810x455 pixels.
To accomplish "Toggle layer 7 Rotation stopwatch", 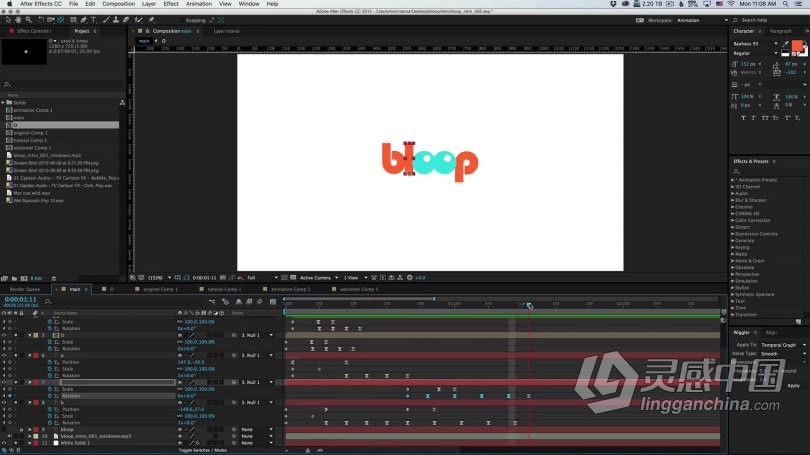I will click(x=50, y=396).
